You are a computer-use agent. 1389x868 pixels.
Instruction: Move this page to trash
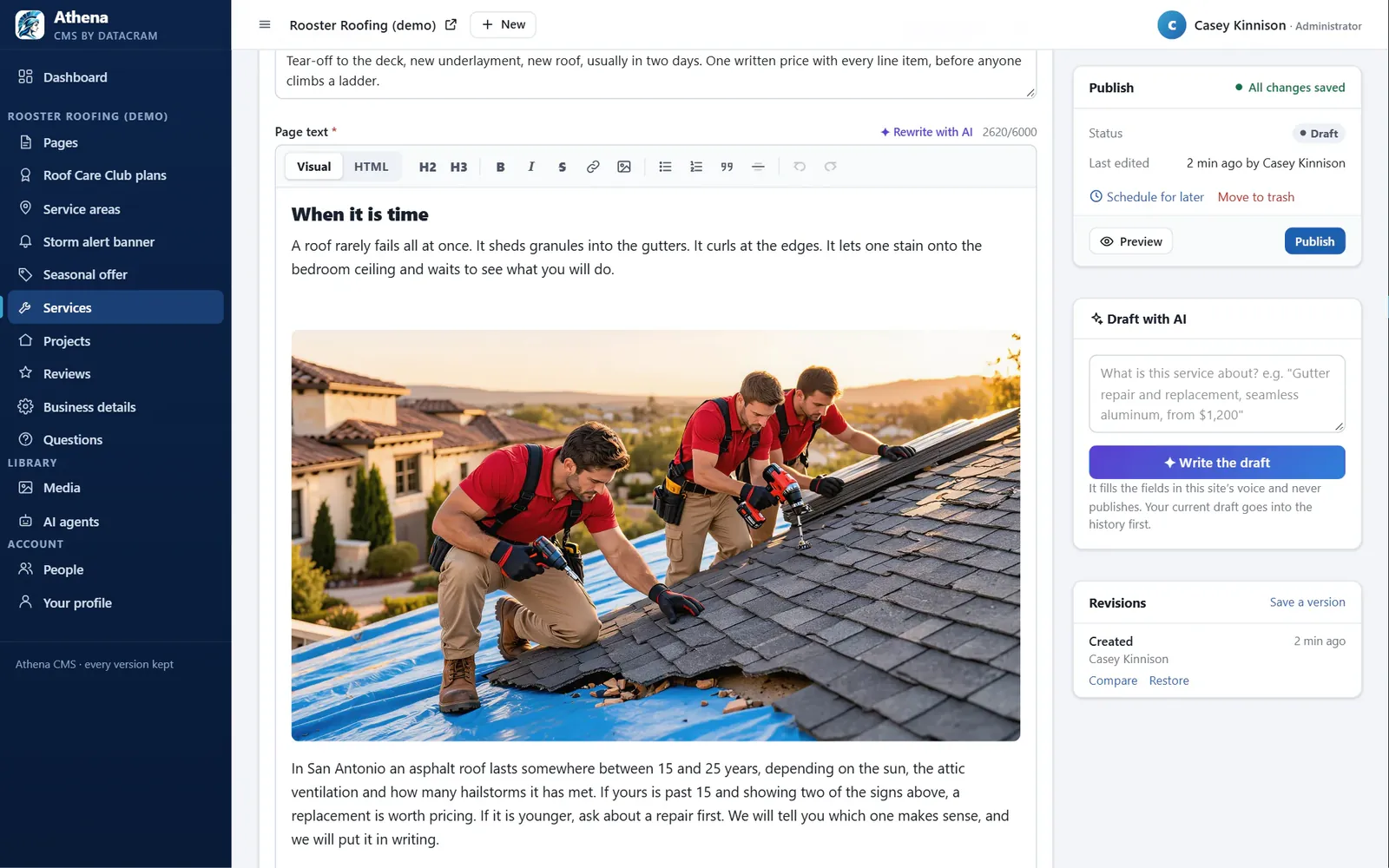coord(1255,197)
